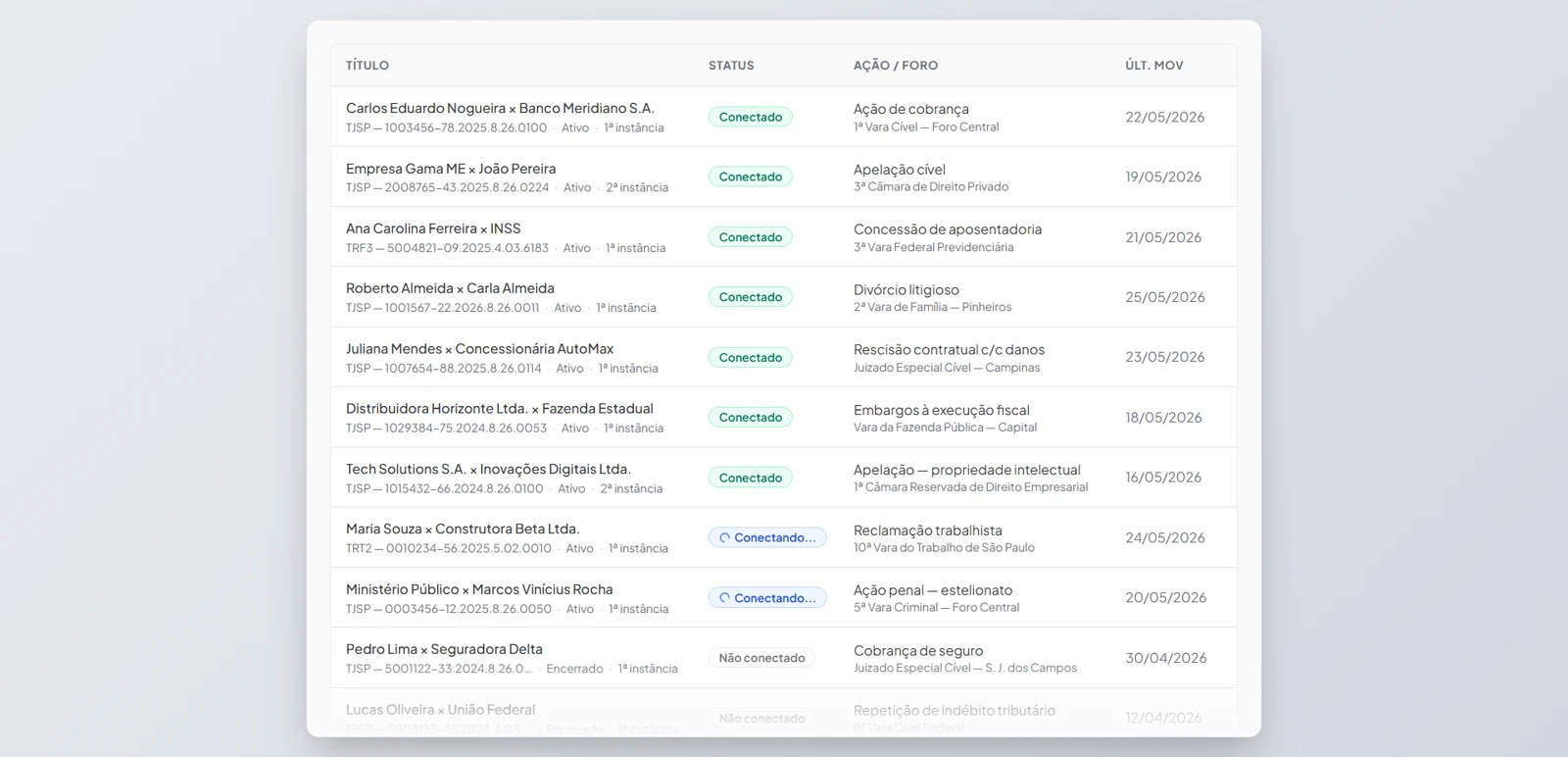The height and width of the screenshot is (757, 1568).
Task: Open Pedro Lima × Seguradora Delta case
Action: click(x=444, y=649)
